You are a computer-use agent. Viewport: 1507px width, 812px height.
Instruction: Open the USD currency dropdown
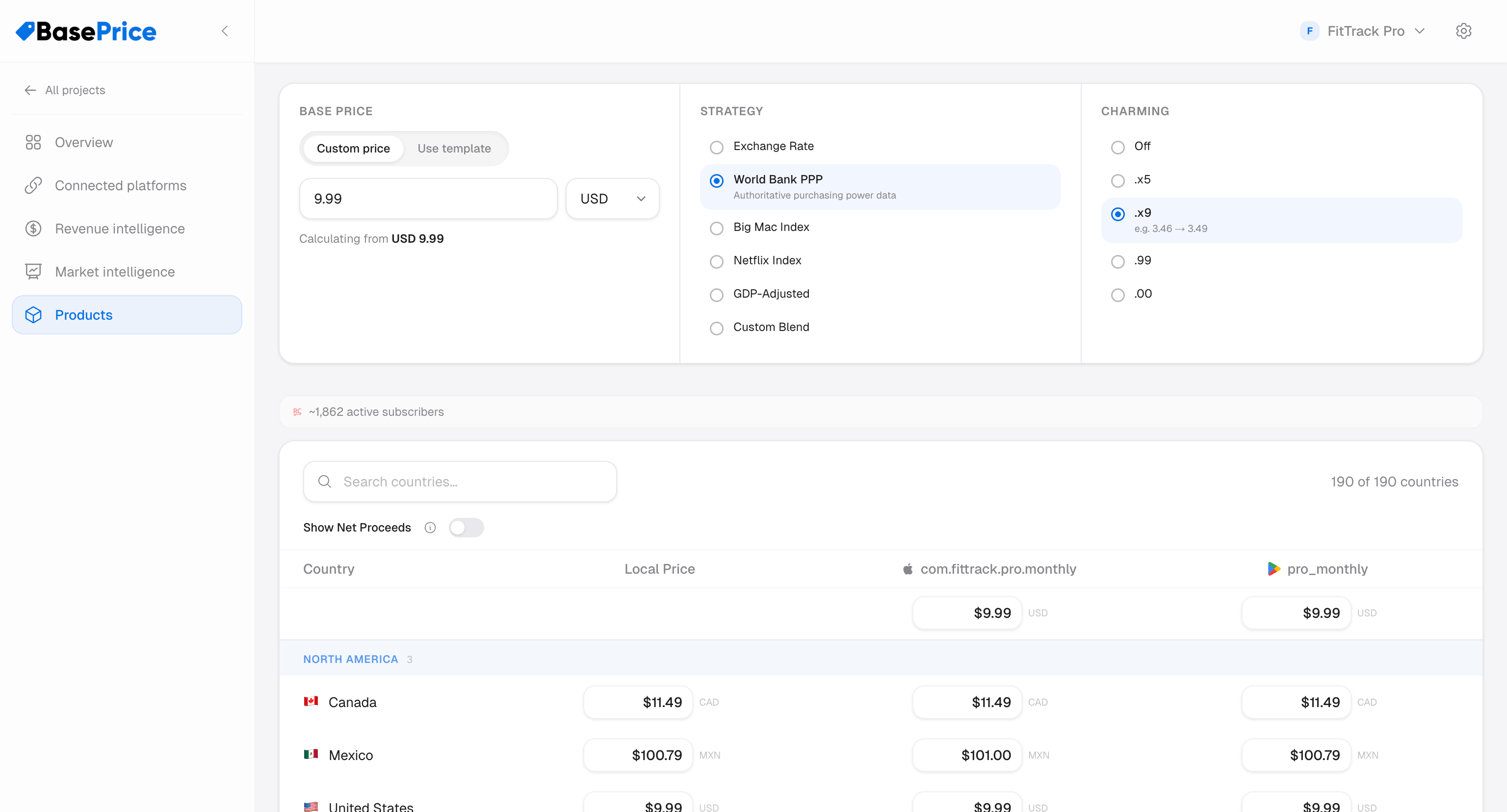pyautogui.click(x=612, y=199)
